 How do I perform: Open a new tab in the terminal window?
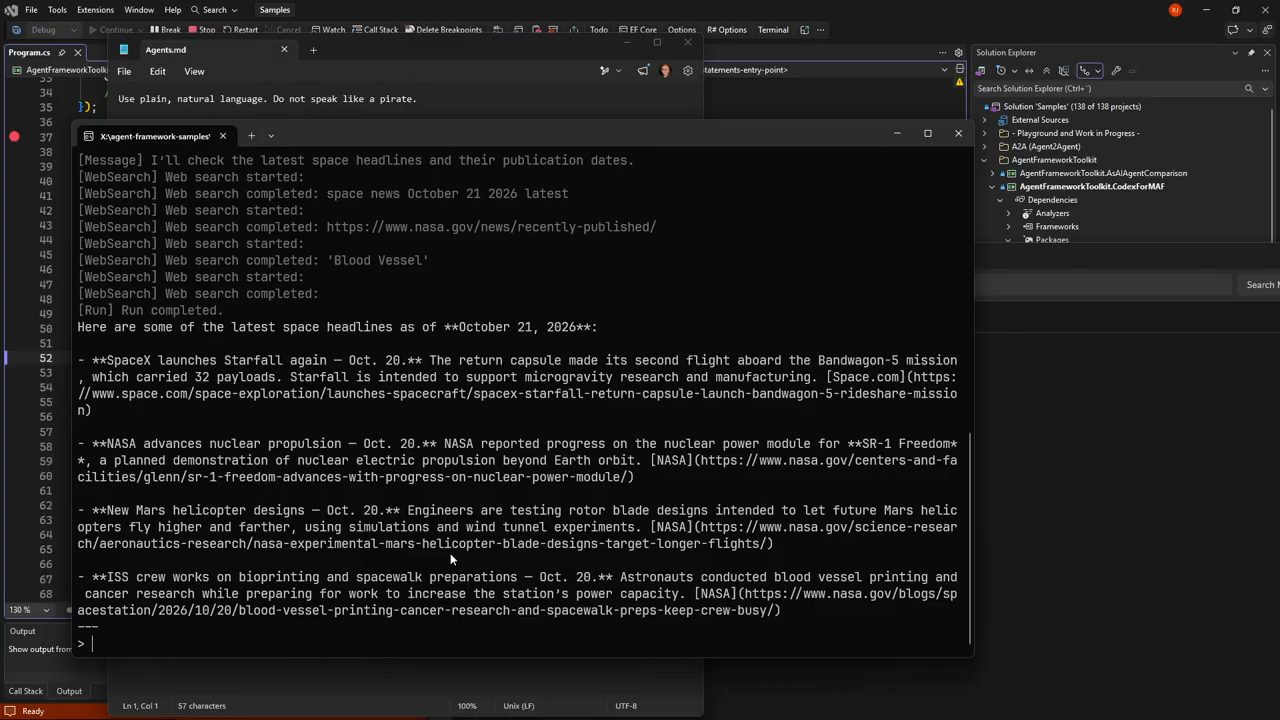pyautogui.click(x=251, y=136)
